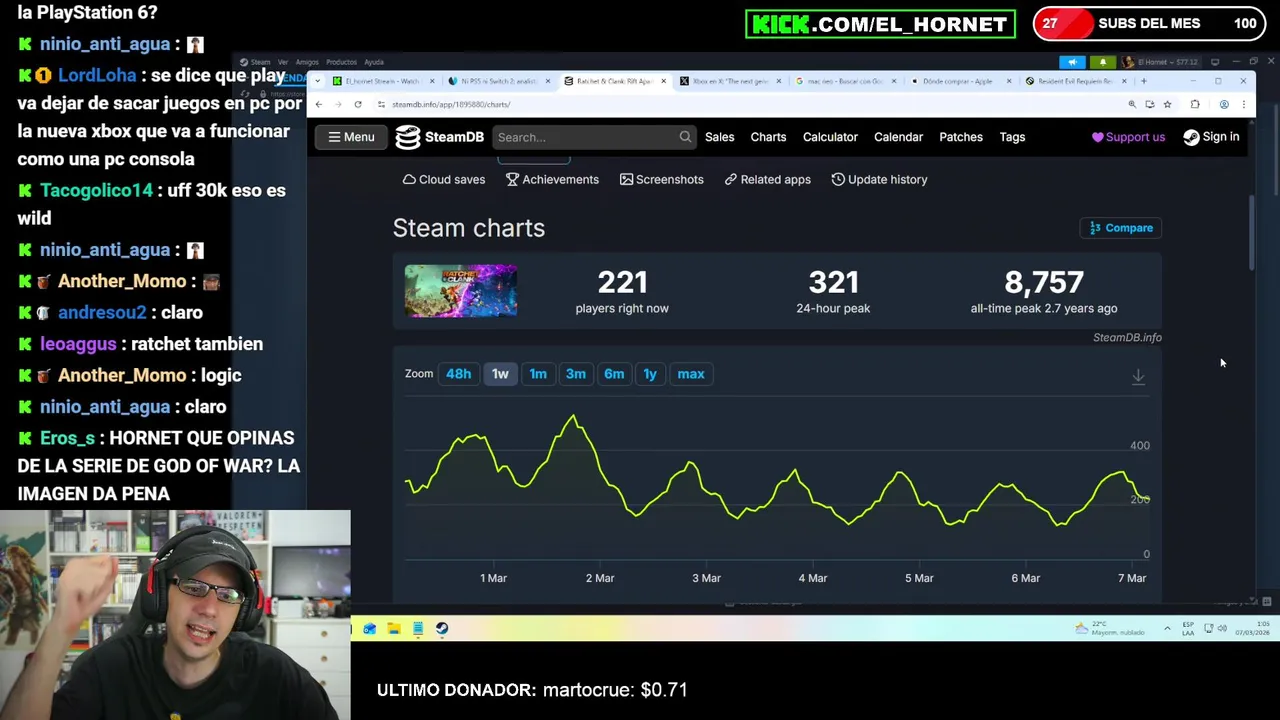This screenshot has width=1280, height=720.
Task: Open the Patches page
Action: coord(961,137)
